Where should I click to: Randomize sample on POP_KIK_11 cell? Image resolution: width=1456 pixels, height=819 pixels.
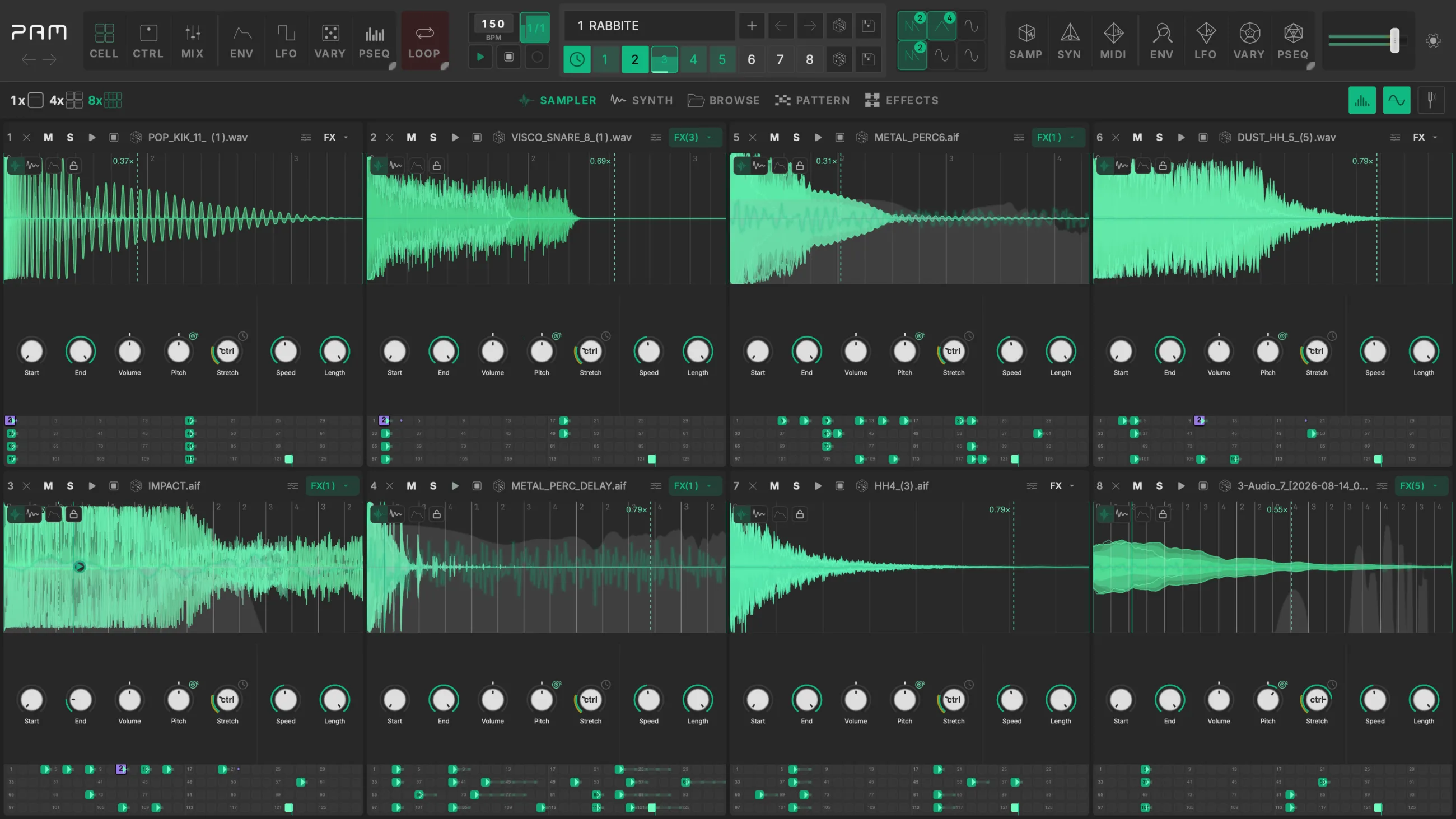click(136, 137)
